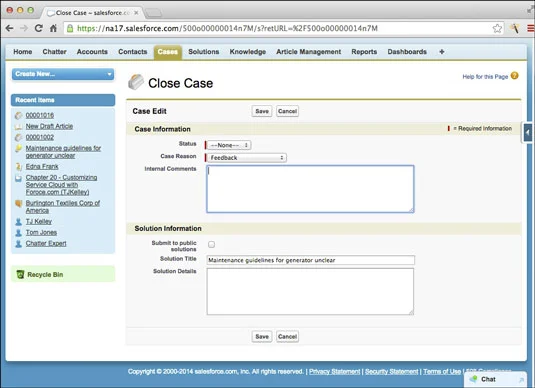
Task: Go to the Knowledge tab
Action: coord(247,52)
